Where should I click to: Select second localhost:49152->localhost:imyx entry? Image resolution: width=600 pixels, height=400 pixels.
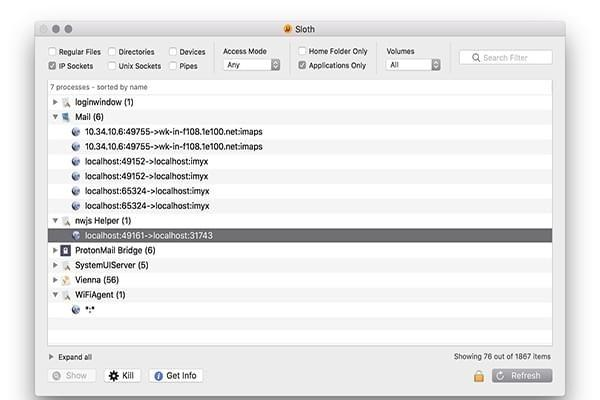300,176
